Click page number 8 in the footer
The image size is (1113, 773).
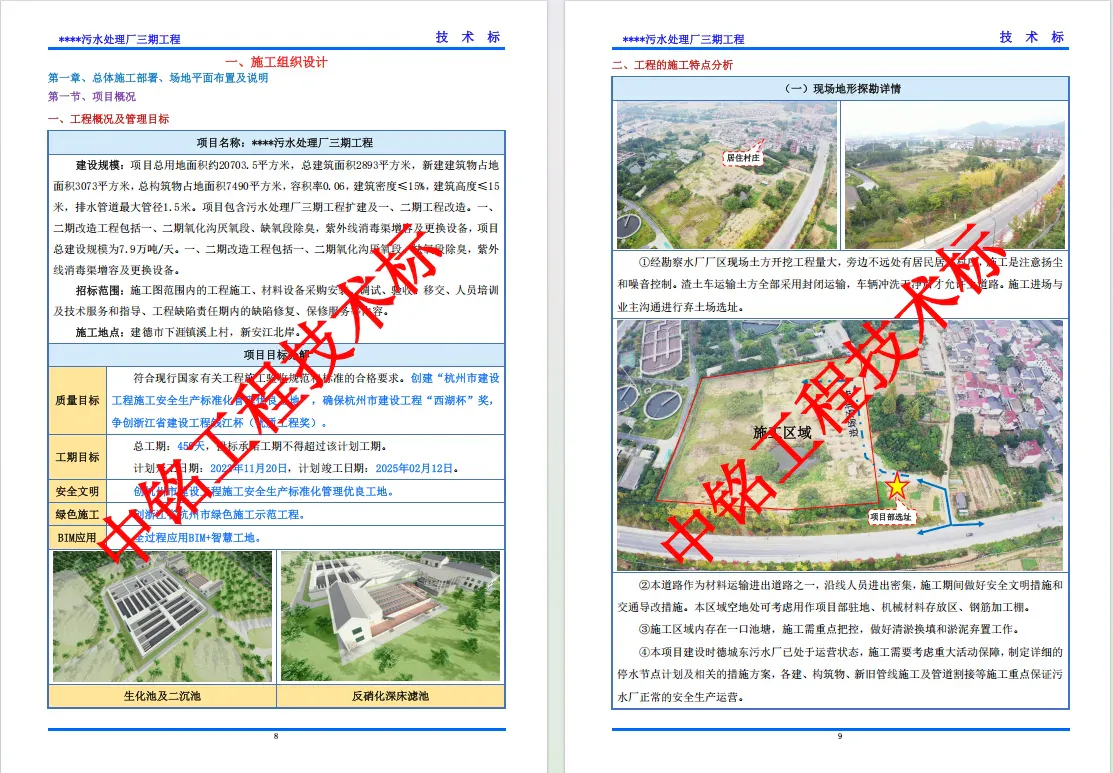pos(276,736)
